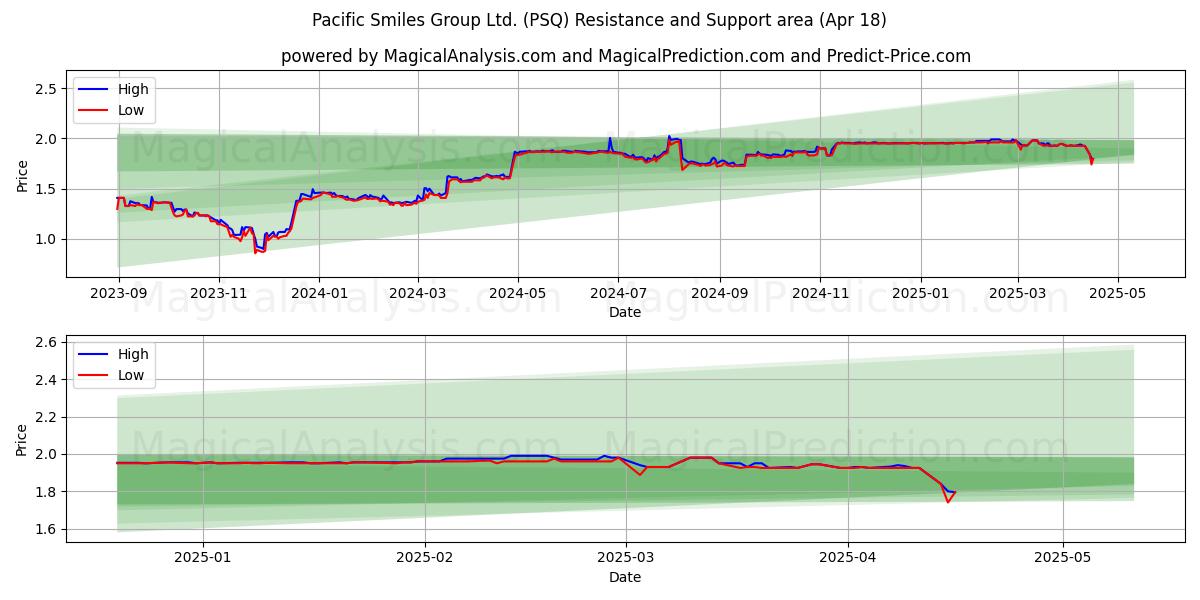Click the '2024-01' x-axis label on the top chart

319,295
